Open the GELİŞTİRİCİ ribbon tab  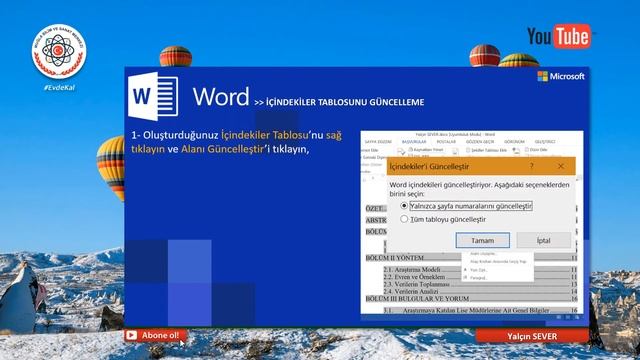[545, 142]
